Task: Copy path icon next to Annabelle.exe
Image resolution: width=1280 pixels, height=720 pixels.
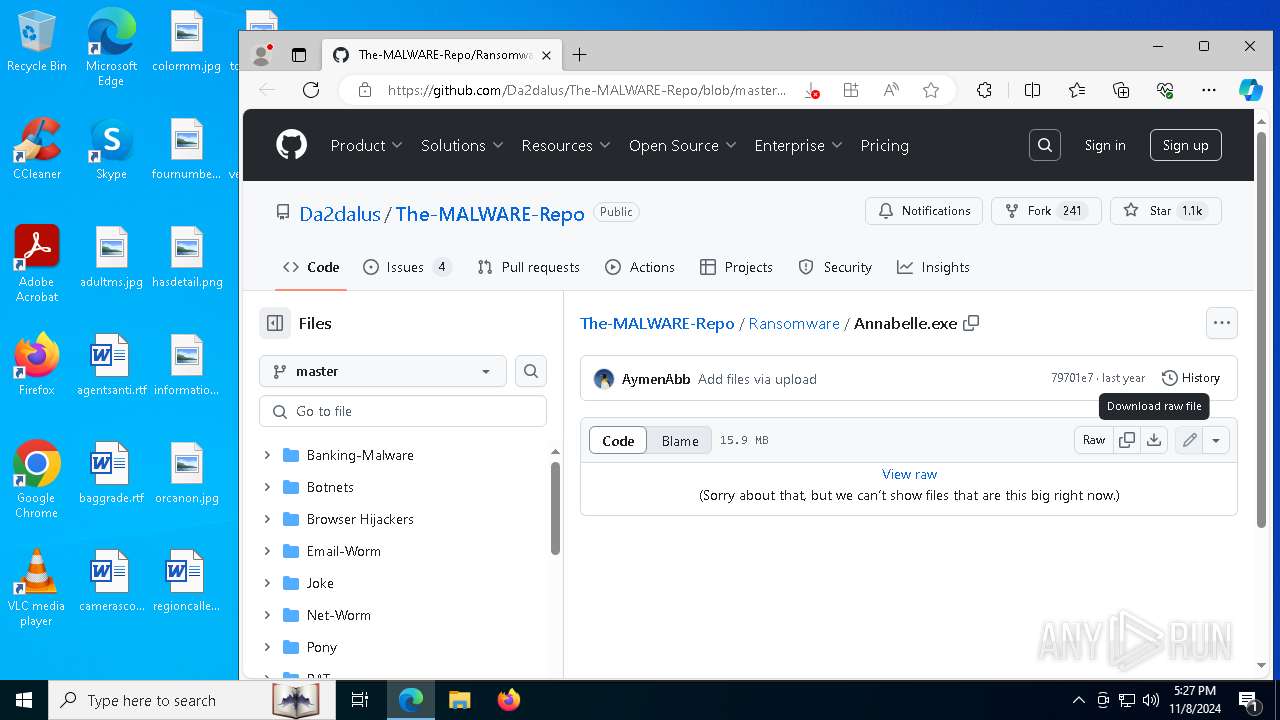Action: [971, 323]
